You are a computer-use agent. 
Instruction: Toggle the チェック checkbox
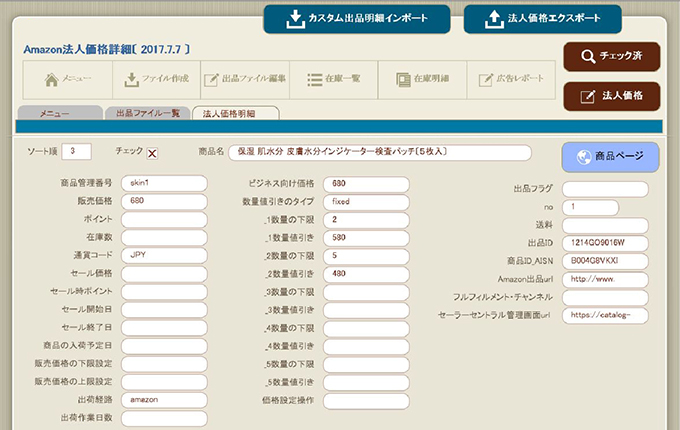click(x=152, y=153)
